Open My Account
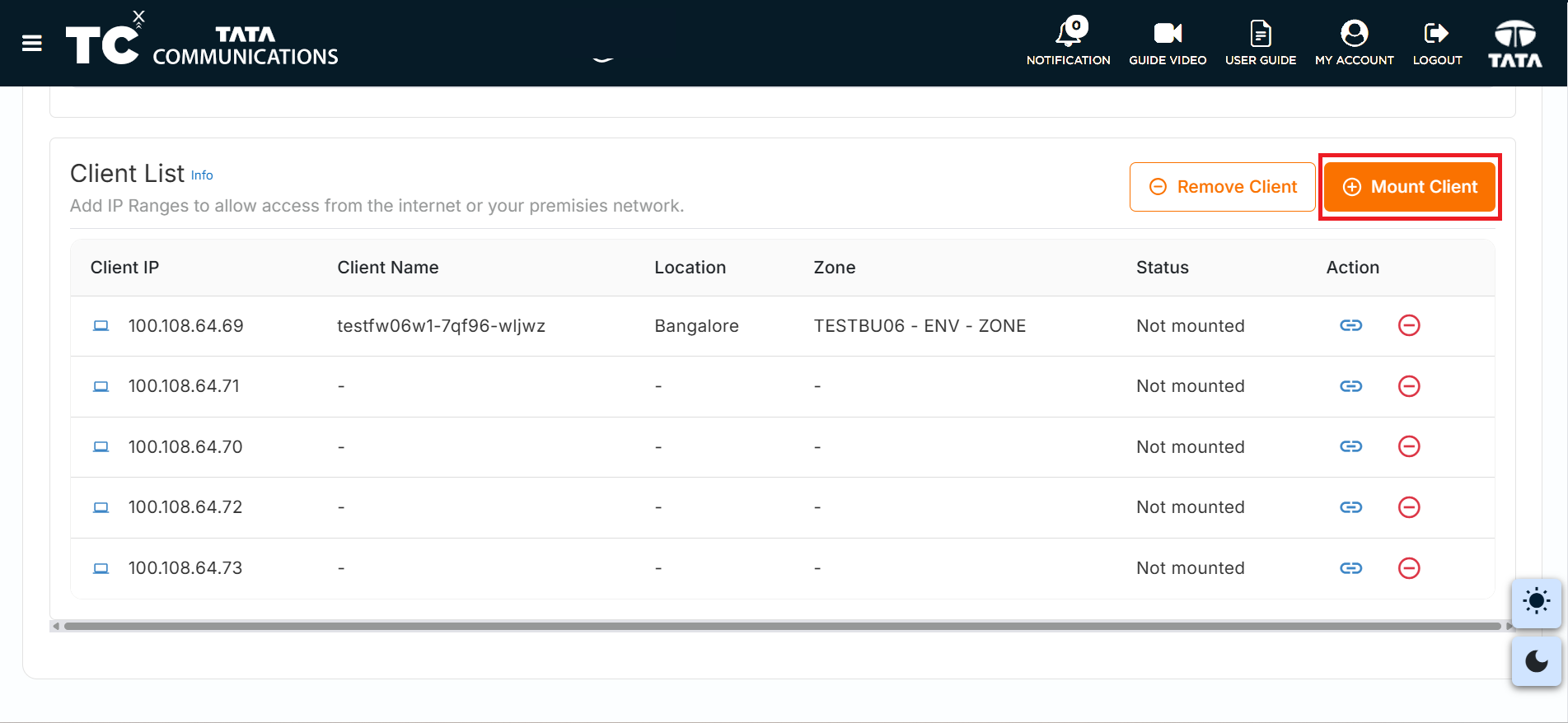The height and width of the screenshot is (723, 1568). [x=1355, y=43]
